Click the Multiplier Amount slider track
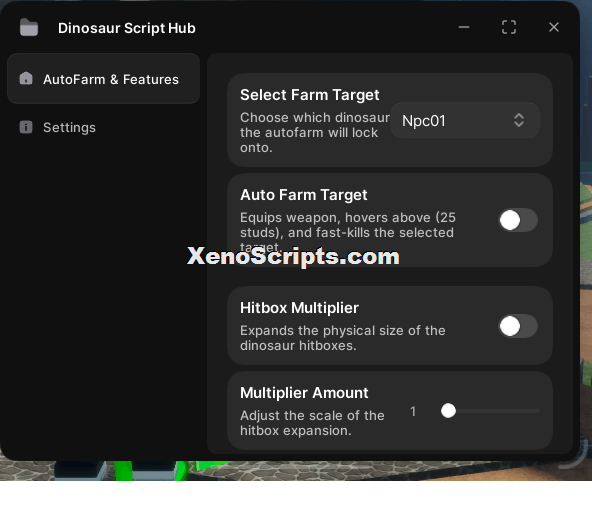The width and height of the screenshot is (592, 511). 490,411
